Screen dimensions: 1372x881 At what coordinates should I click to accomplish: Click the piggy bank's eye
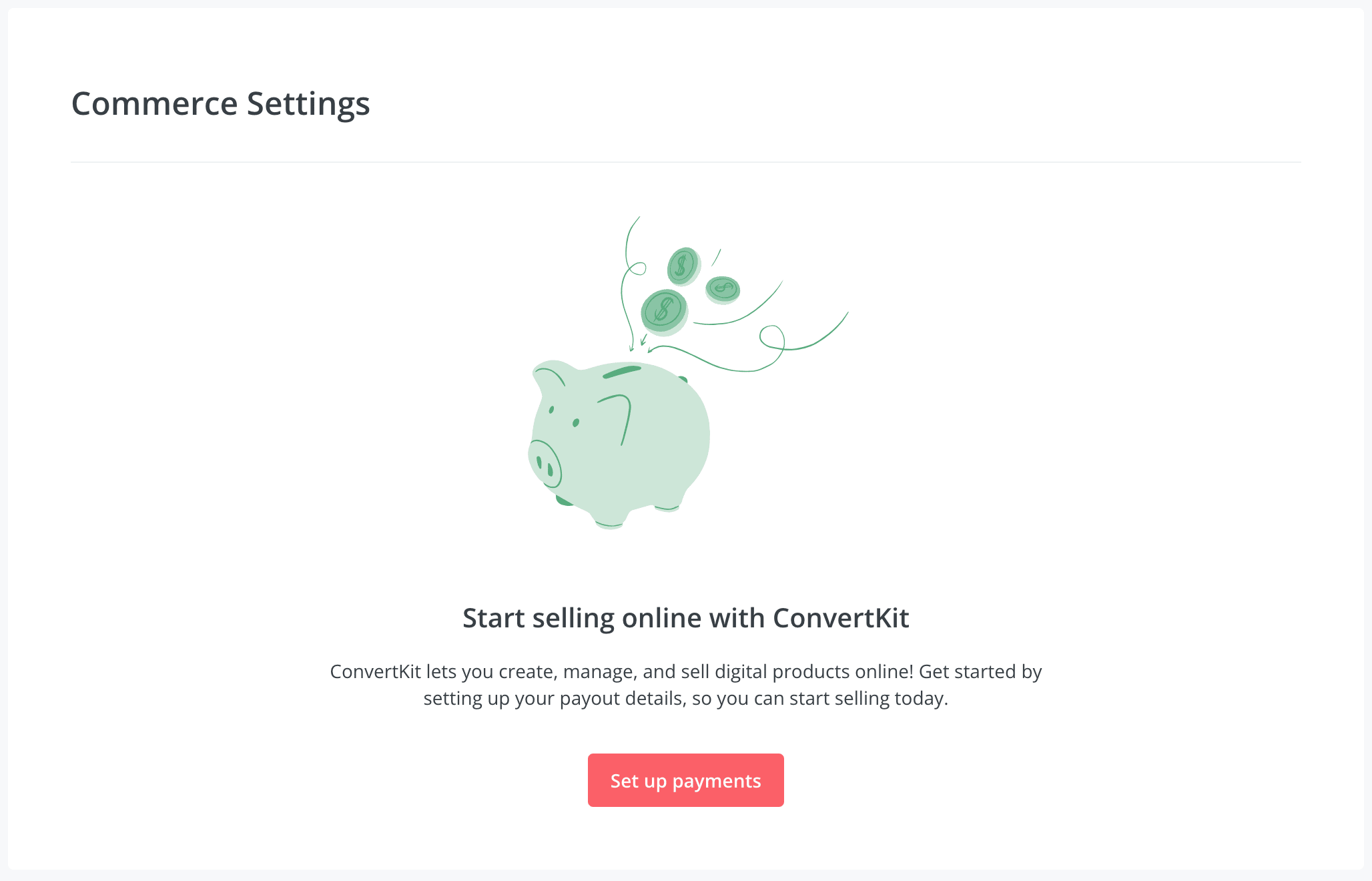click(576, 422)
